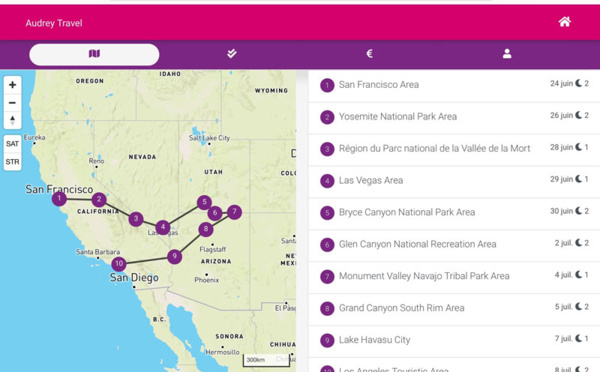
Task: Open the user profile tab
Action: pyautogui.click(x=507, y=54)
